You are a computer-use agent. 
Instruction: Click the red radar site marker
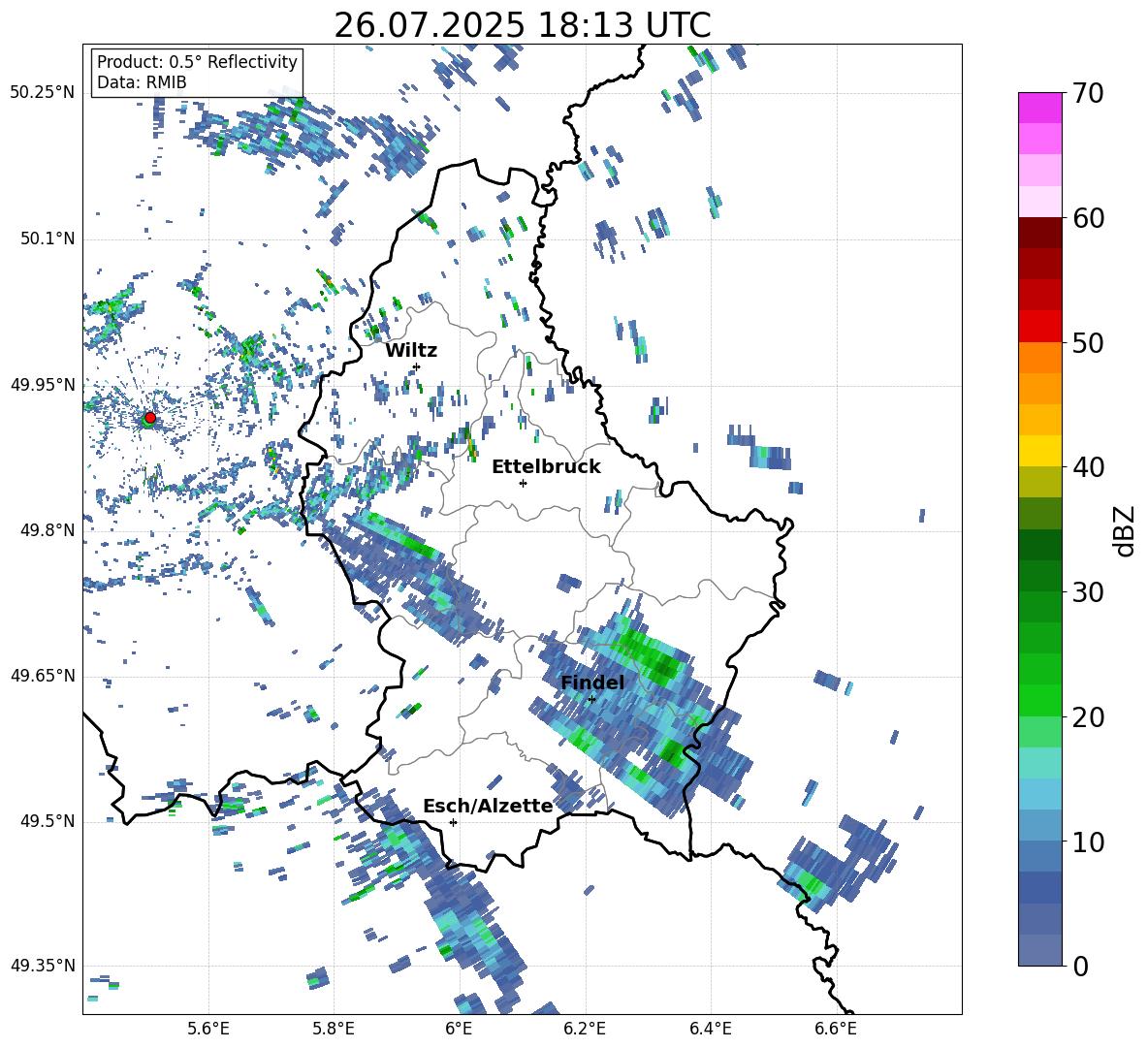click(x=150, y=417)
